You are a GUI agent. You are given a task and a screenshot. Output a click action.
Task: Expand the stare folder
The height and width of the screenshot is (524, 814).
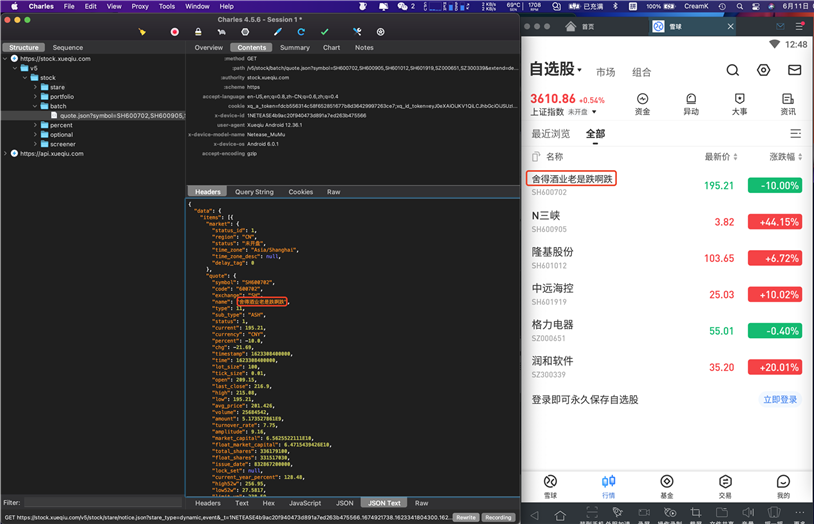pos(35,87)
